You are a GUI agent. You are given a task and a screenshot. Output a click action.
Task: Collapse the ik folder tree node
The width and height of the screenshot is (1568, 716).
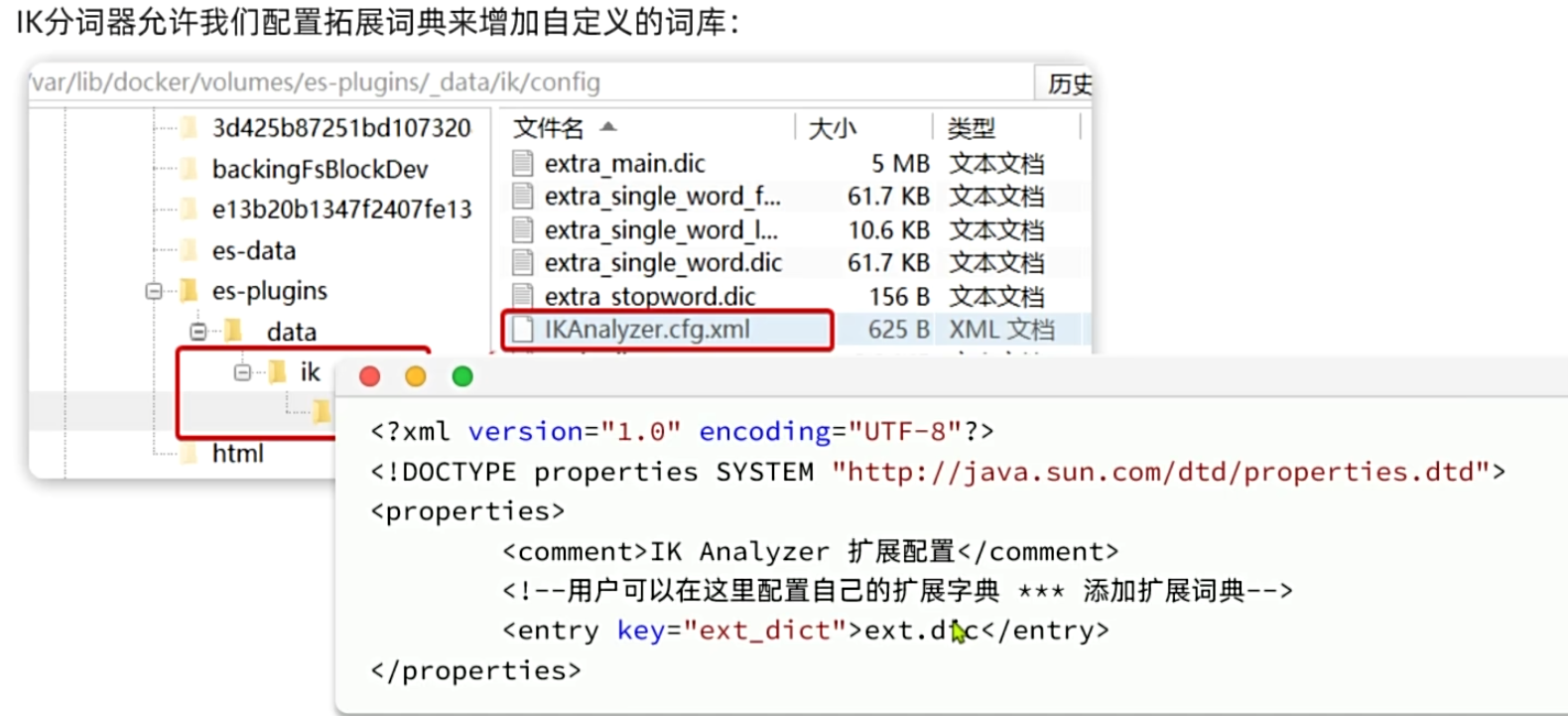point(242,372)
